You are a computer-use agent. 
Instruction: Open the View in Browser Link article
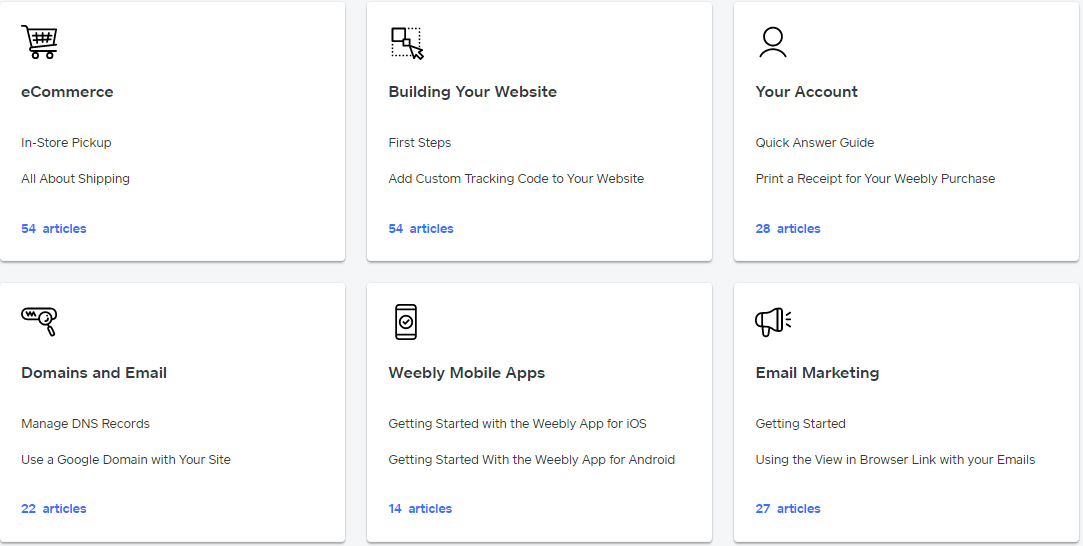[895, 460]
